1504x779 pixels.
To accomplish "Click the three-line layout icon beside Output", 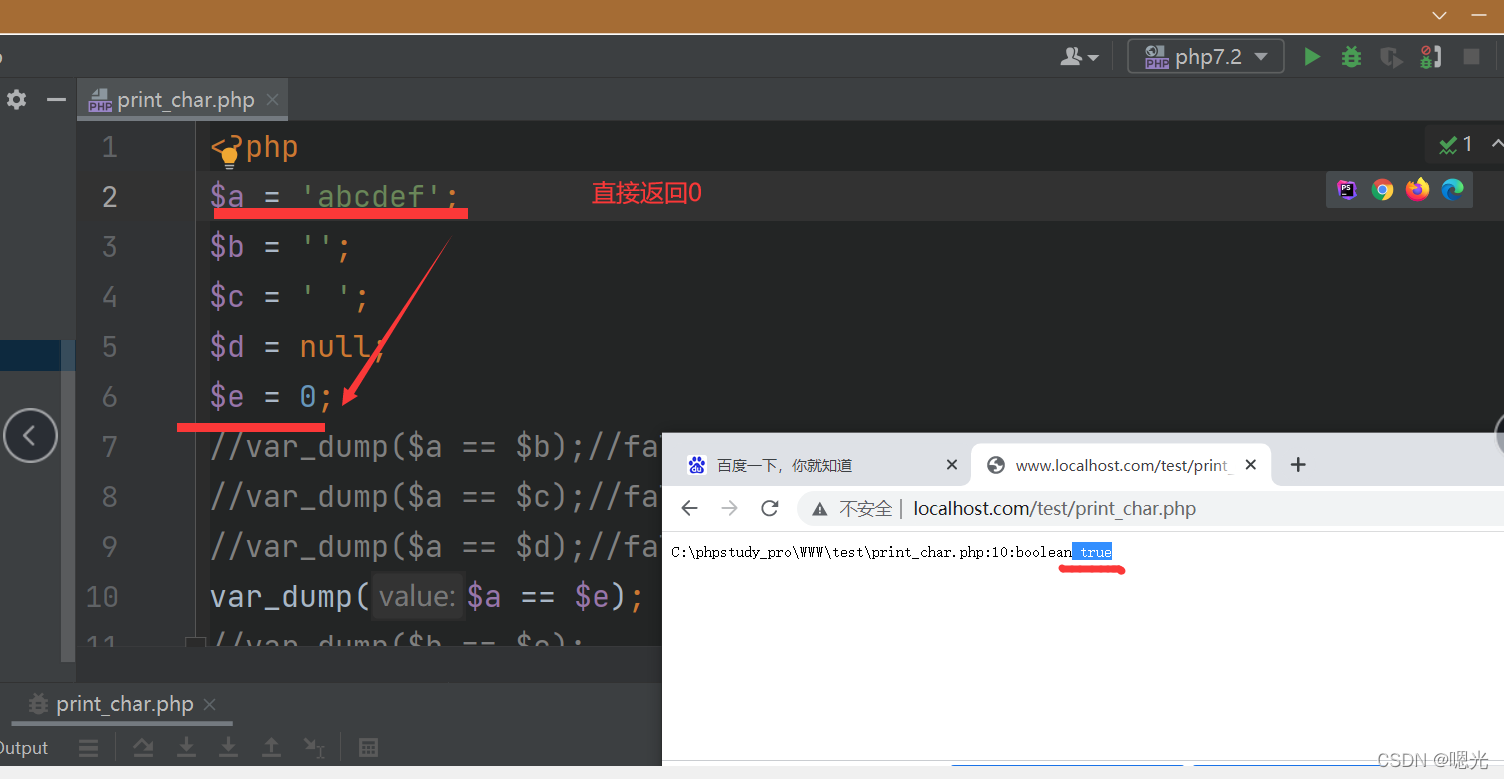I will tap(89, 748).
